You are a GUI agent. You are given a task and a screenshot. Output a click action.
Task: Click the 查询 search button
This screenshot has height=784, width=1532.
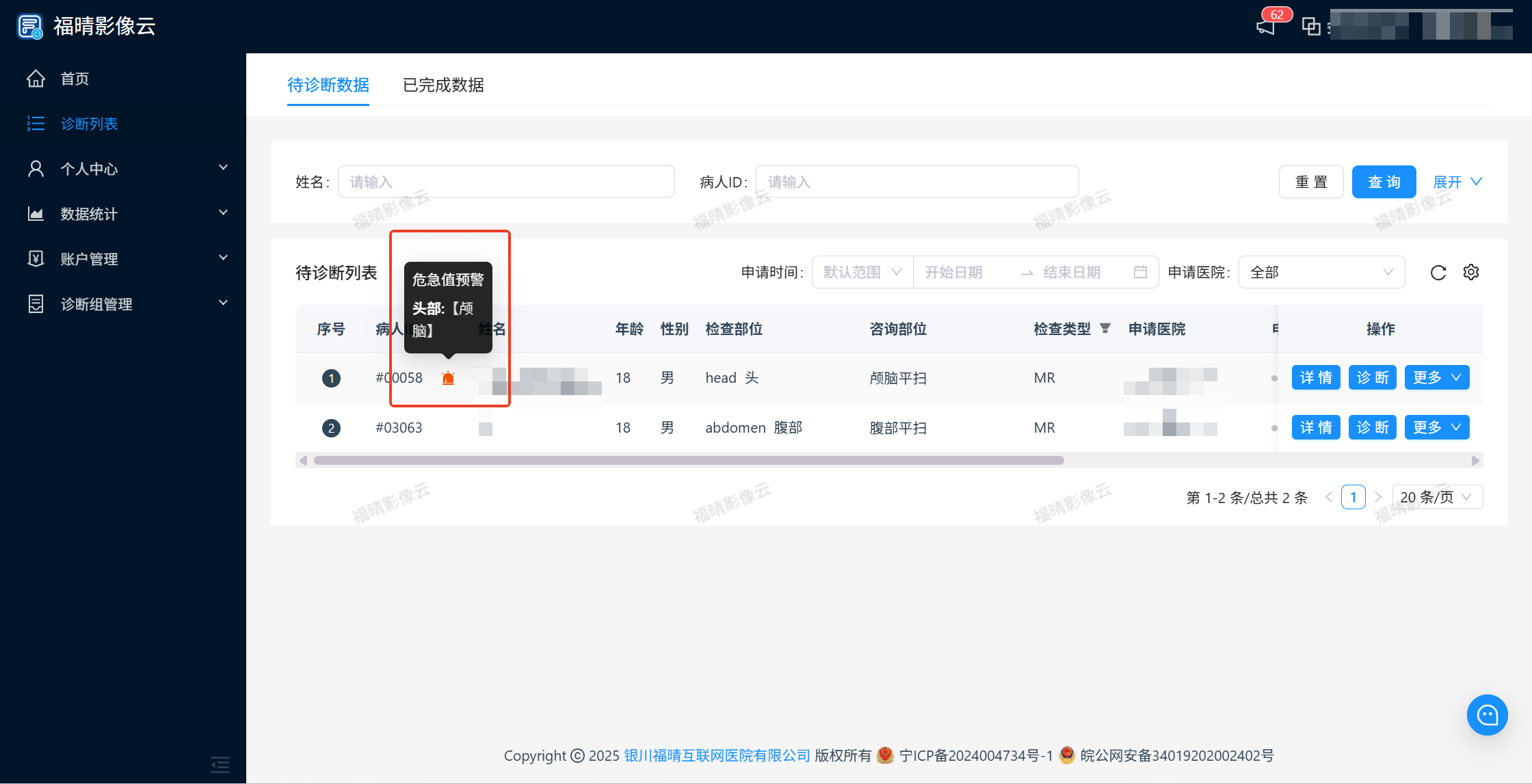pyautogui.click(x=1384, y=182)
